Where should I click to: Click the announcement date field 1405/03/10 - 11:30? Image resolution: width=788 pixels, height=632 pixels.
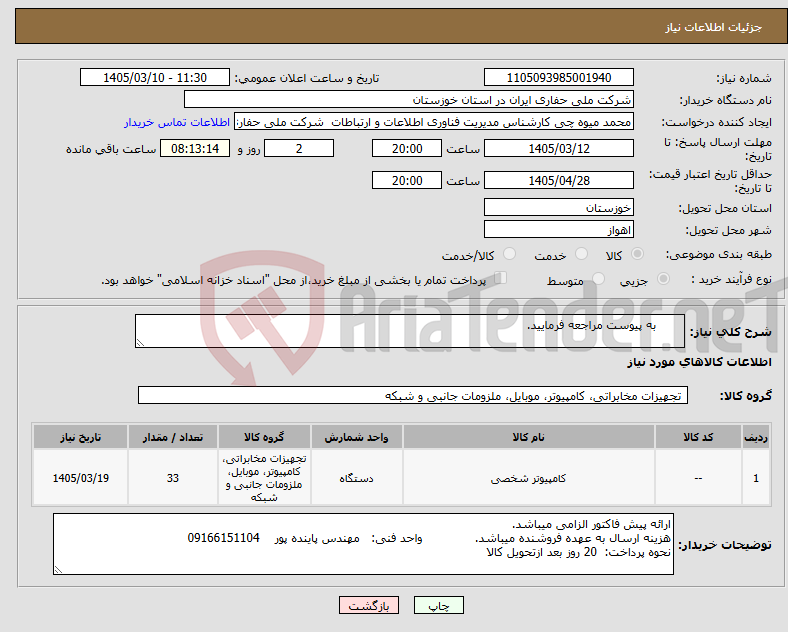155,78
